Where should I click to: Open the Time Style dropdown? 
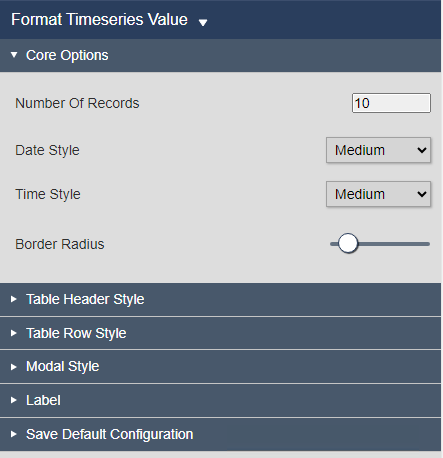tap(378, 194)
